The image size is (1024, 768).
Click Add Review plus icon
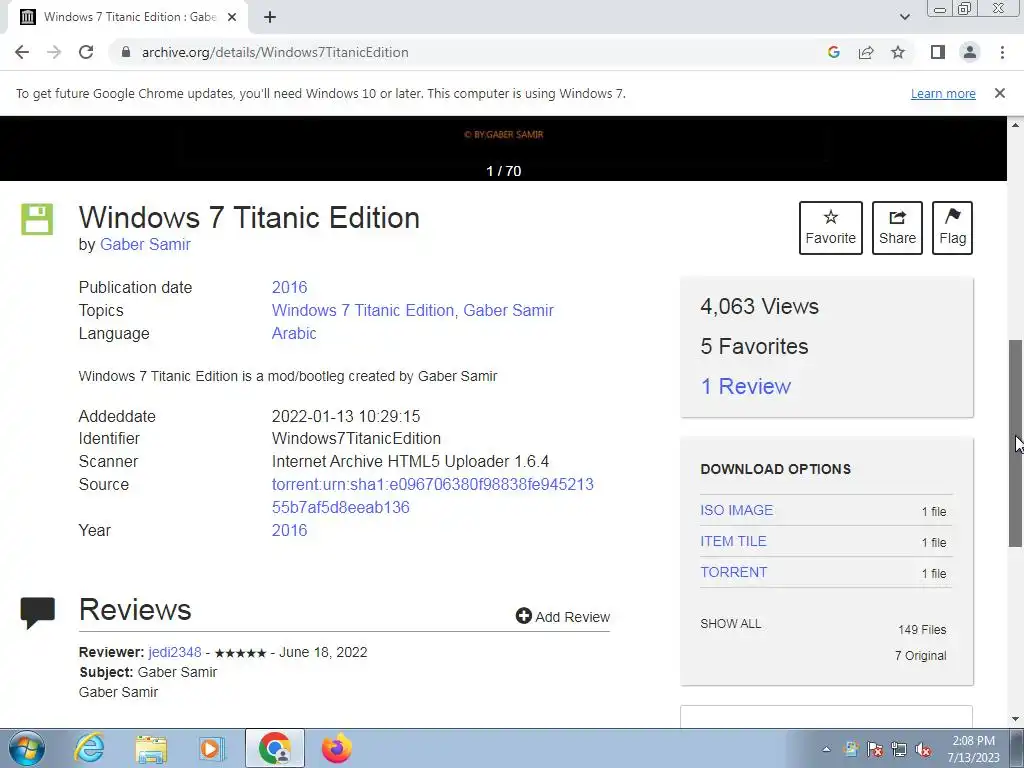pos(523,616)
